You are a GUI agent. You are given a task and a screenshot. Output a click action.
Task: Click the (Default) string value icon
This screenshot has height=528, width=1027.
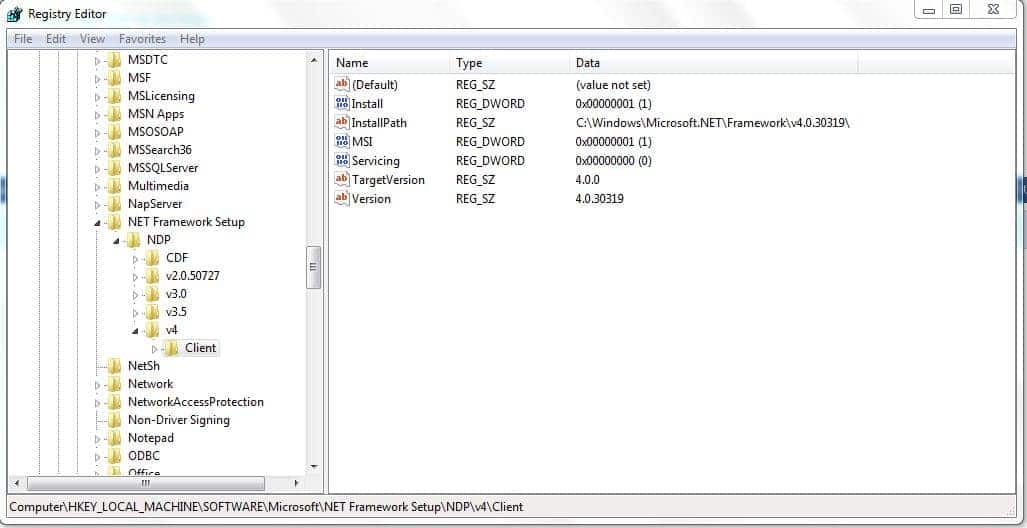(342, 85)
